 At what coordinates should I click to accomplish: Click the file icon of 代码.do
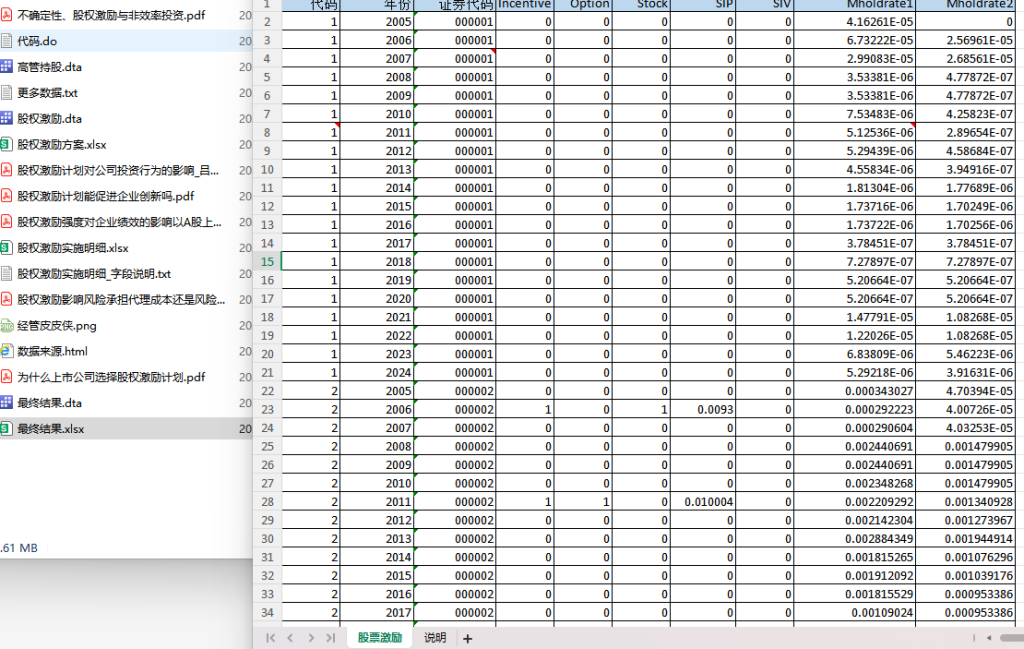(6, 40)
